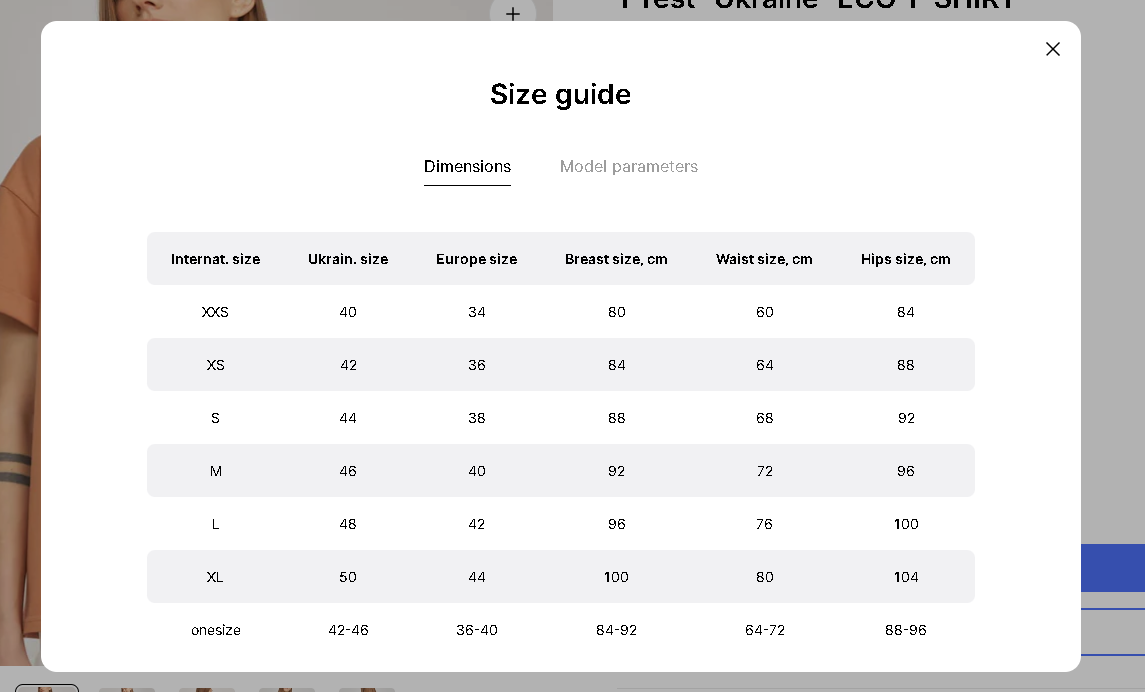1145x692 pixels.
Task: Select the XXS row label
Action: point(215,312)
